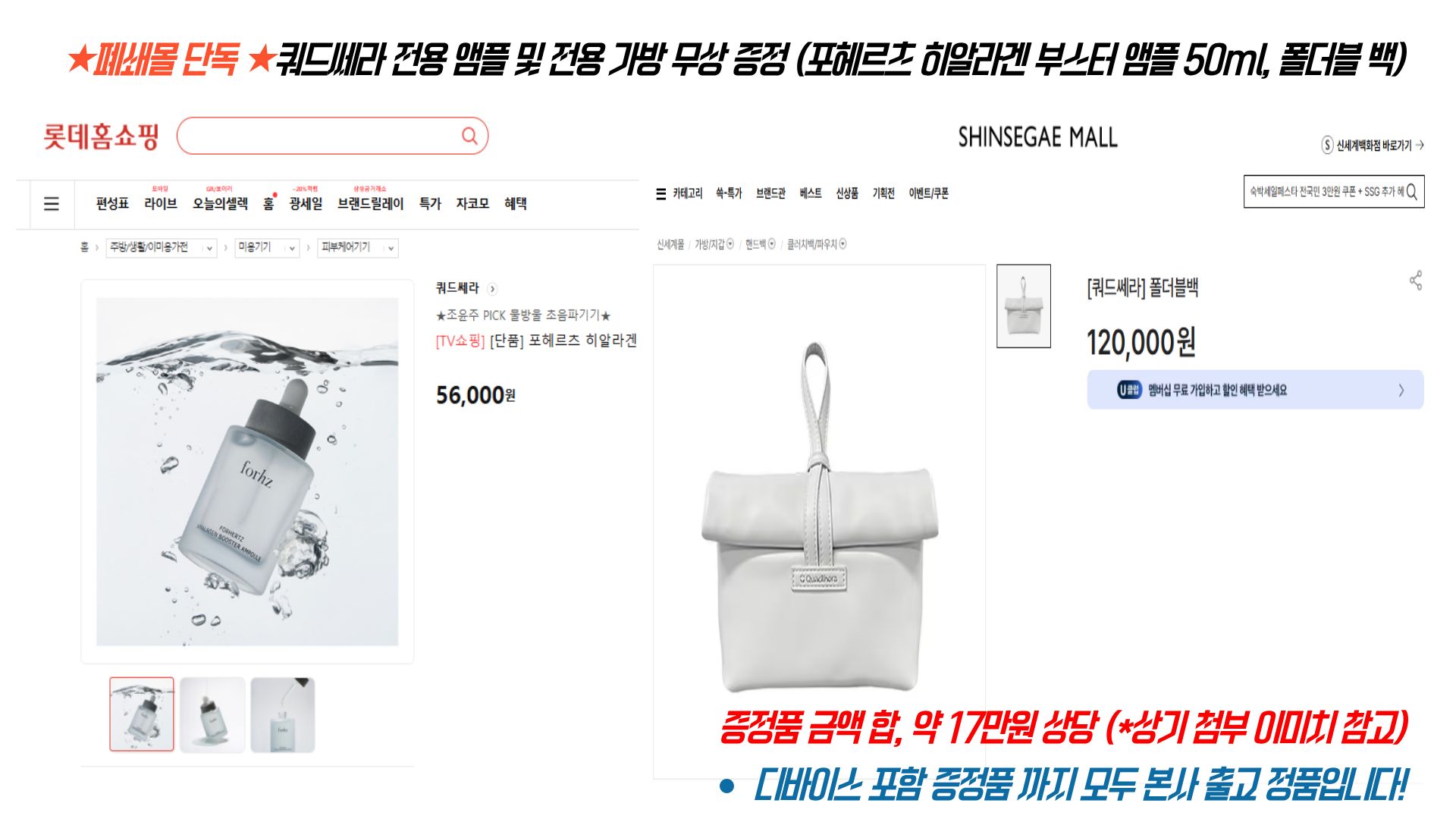Click the 핸드백 breadcrumb link
The image size is (1456, 819).
click(755, 244)
